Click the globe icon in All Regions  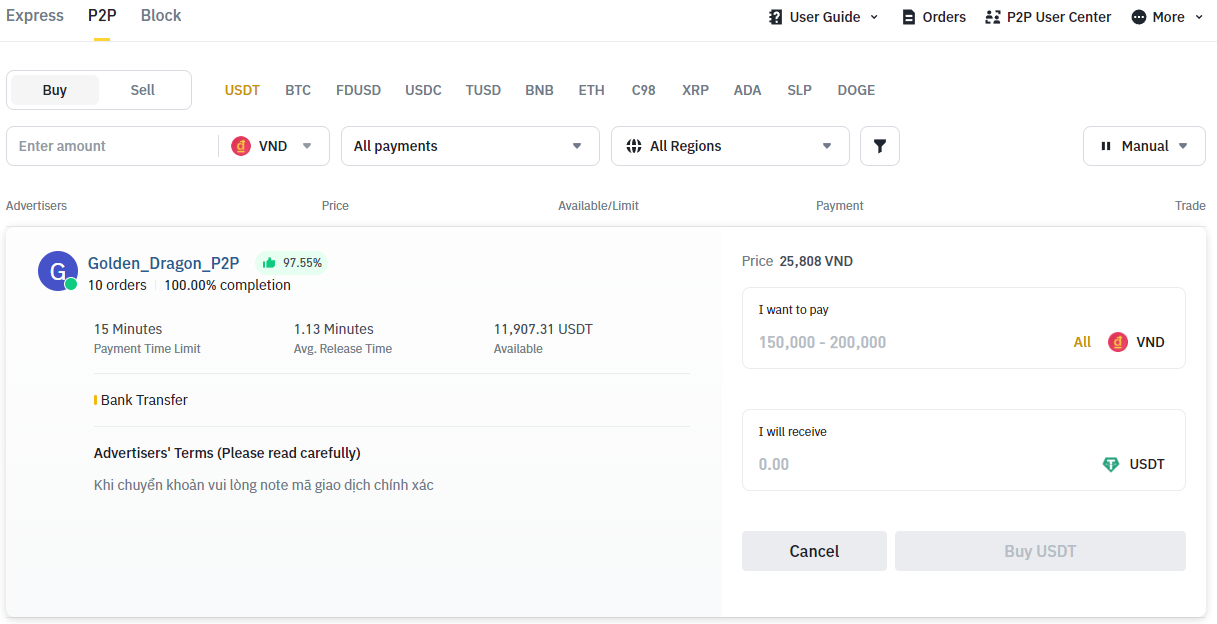[633, 146]
